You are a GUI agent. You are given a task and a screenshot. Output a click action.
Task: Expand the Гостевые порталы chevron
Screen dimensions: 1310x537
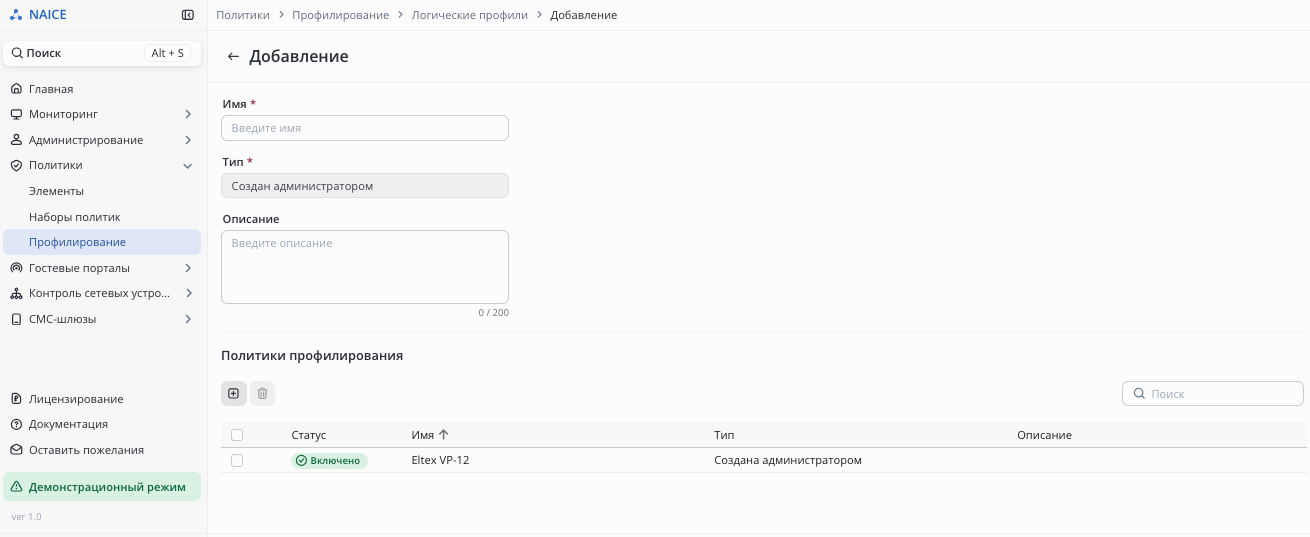pos(188,268)
